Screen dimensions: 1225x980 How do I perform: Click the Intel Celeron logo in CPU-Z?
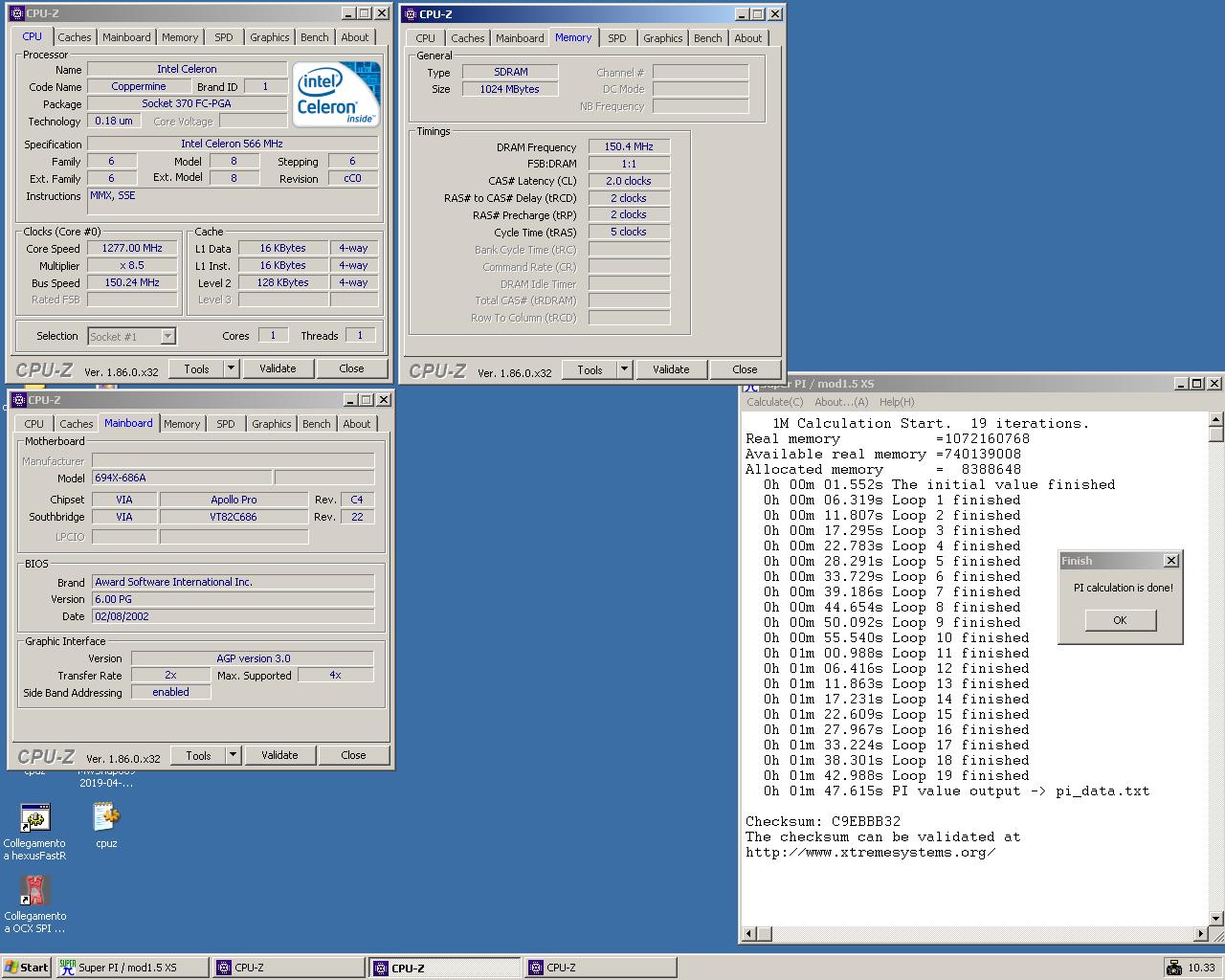pos(337,94)
